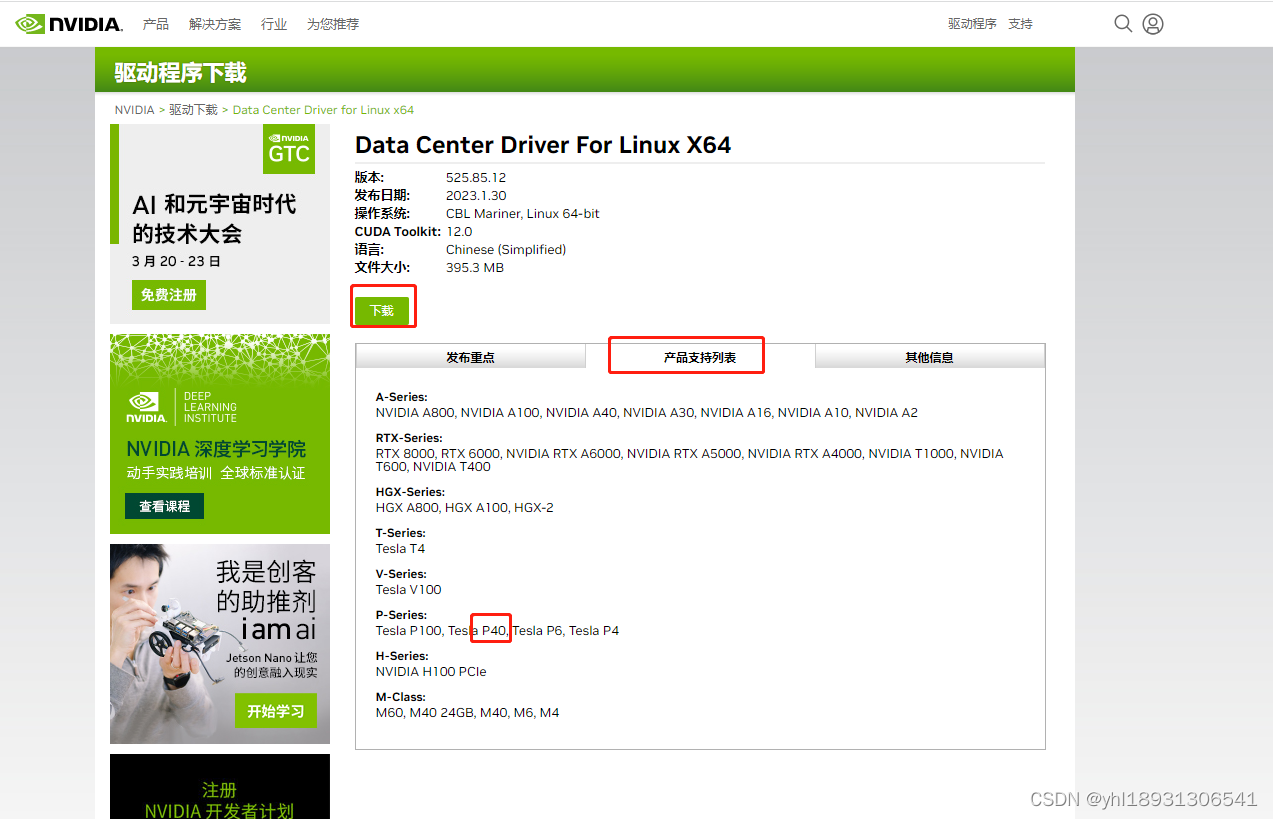The image size is (1273, 819).
Task: Switch to the 其他信息 tab
Action: click(929, 357)
